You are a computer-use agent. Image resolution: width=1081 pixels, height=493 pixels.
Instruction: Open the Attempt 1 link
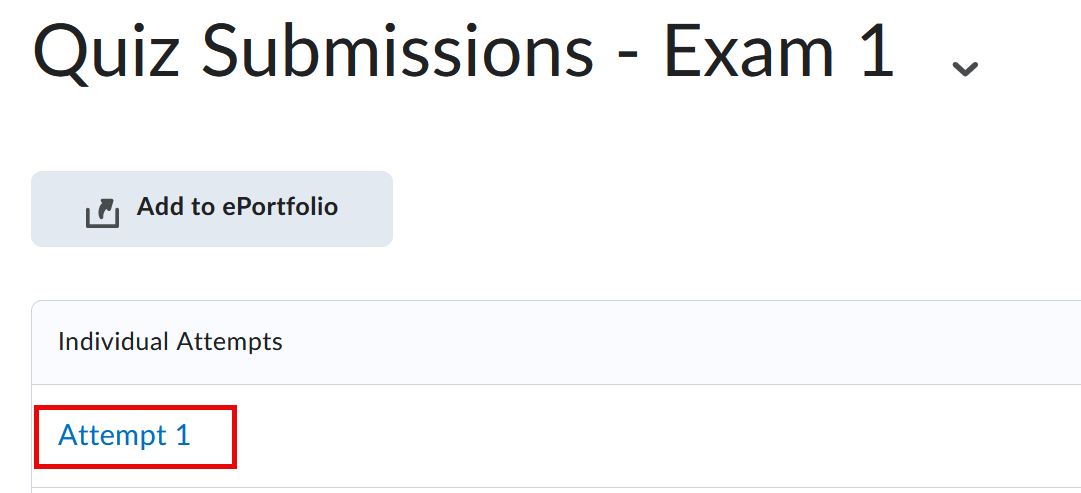tap(124, 436)
